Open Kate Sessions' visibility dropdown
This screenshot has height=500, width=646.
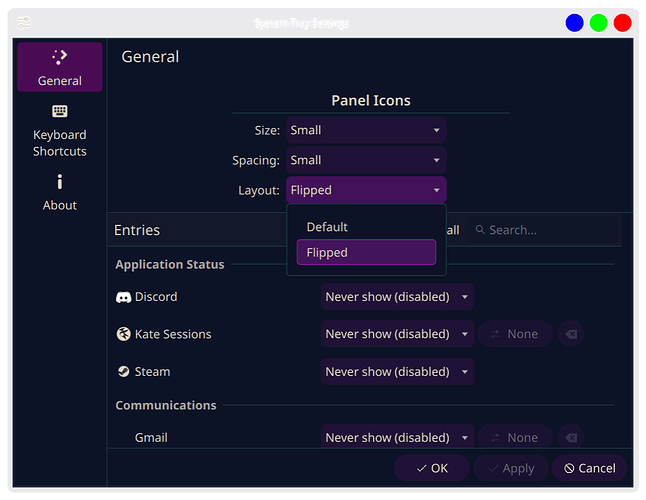[397, 334]
